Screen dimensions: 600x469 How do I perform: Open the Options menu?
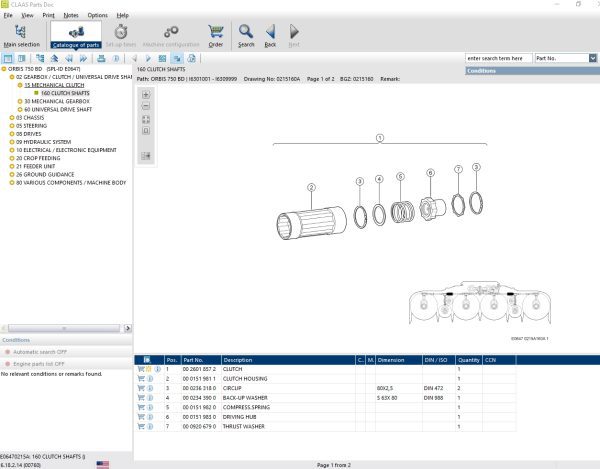(97, 16)
